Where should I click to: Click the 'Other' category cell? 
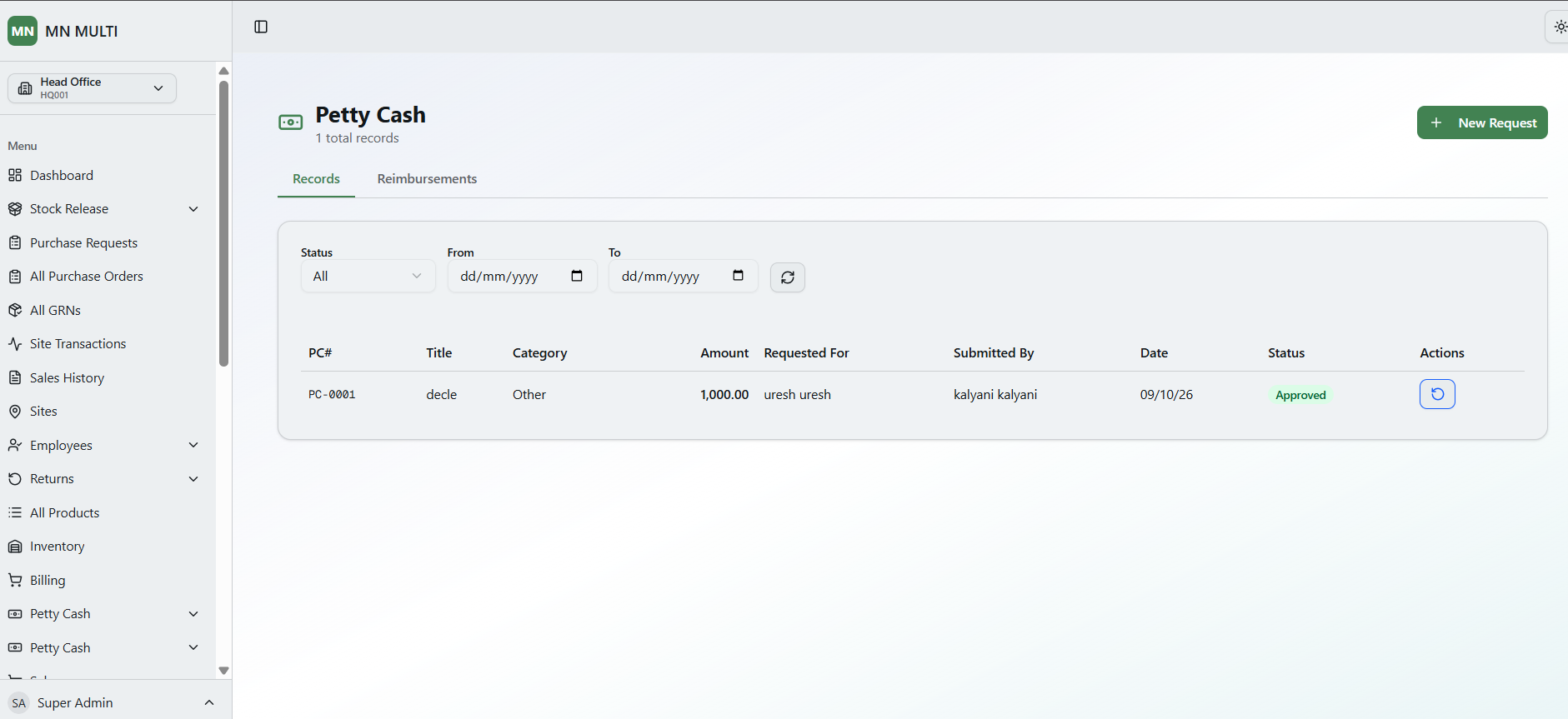click(529, 395)
